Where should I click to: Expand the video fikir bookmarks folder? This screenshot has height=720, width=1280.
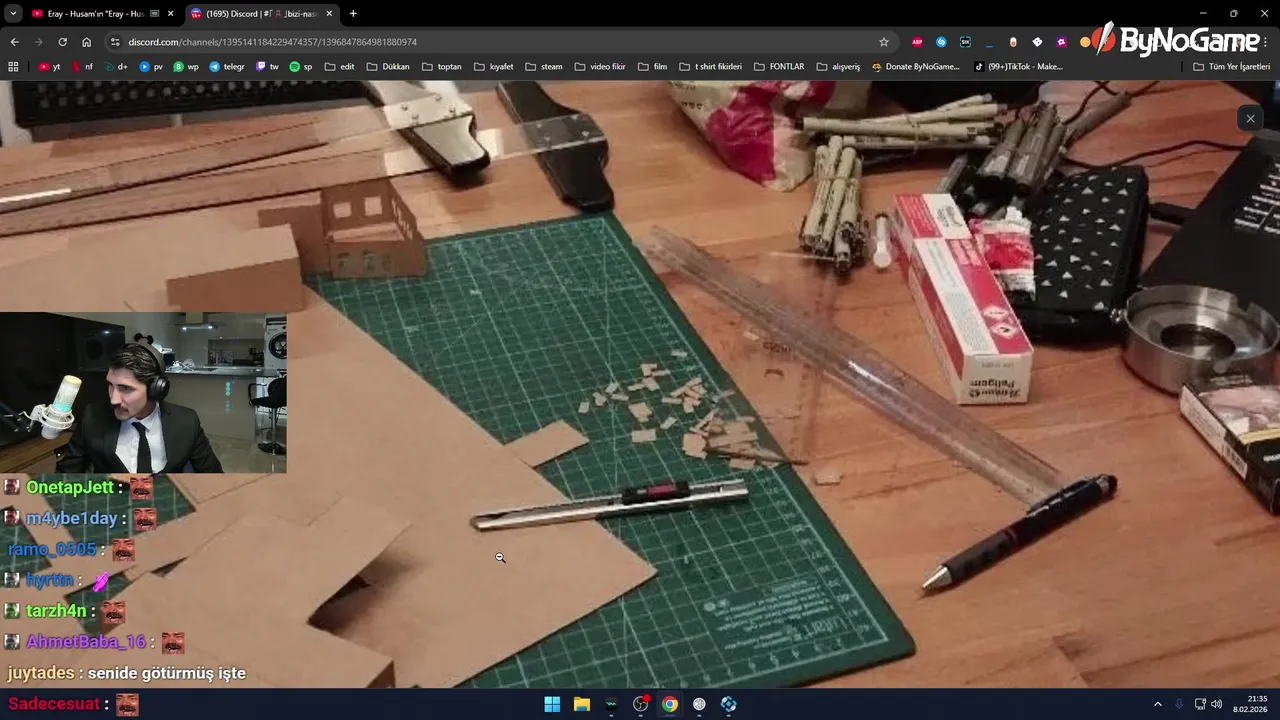click(x=600, y=67)
